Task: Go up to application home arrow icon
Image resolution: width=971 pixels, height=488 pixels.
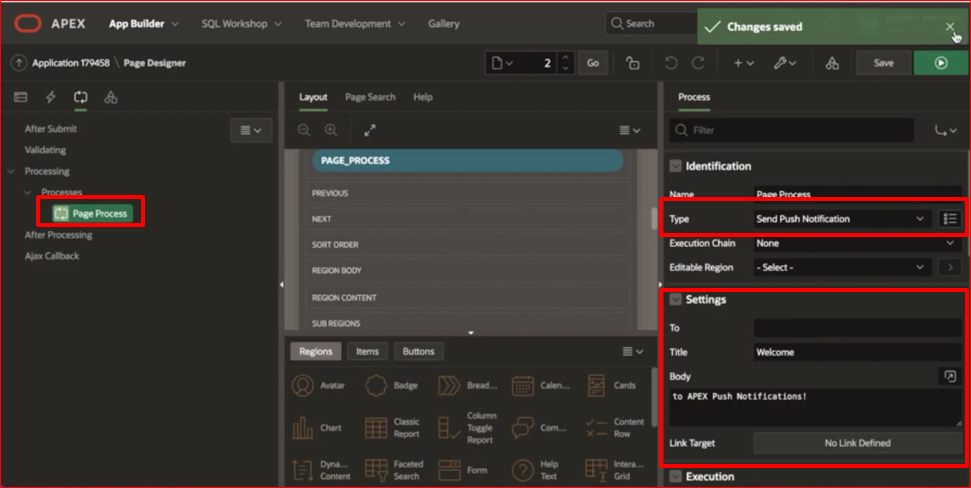Action: (19, 63)
